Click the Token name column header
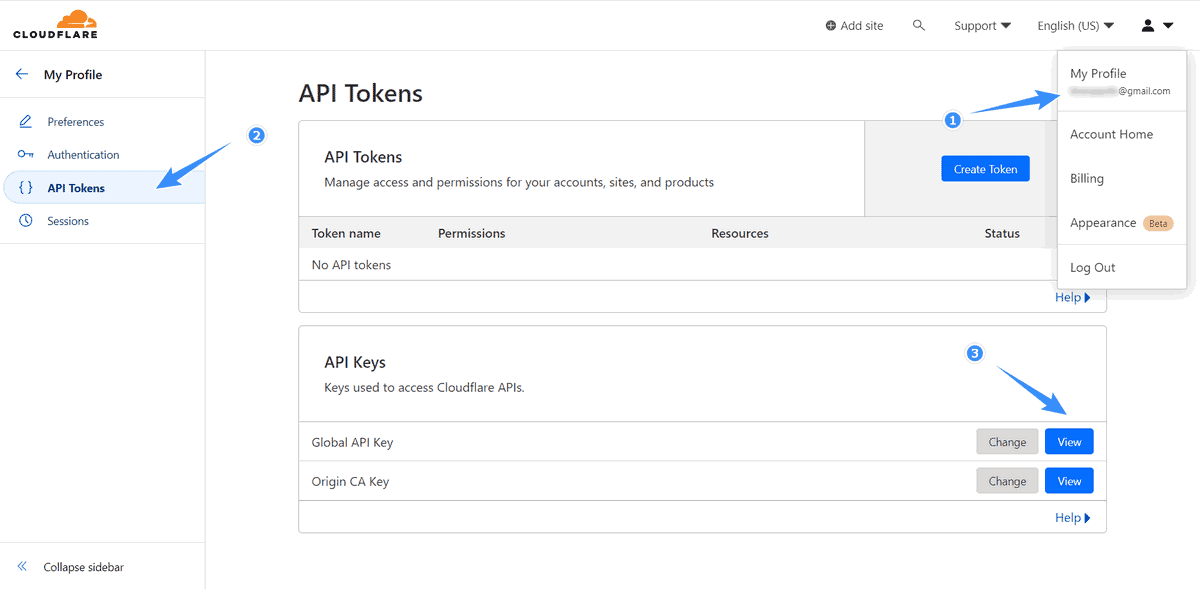The width and height of the screenshot is (1200, 589). tap(346, 233)
